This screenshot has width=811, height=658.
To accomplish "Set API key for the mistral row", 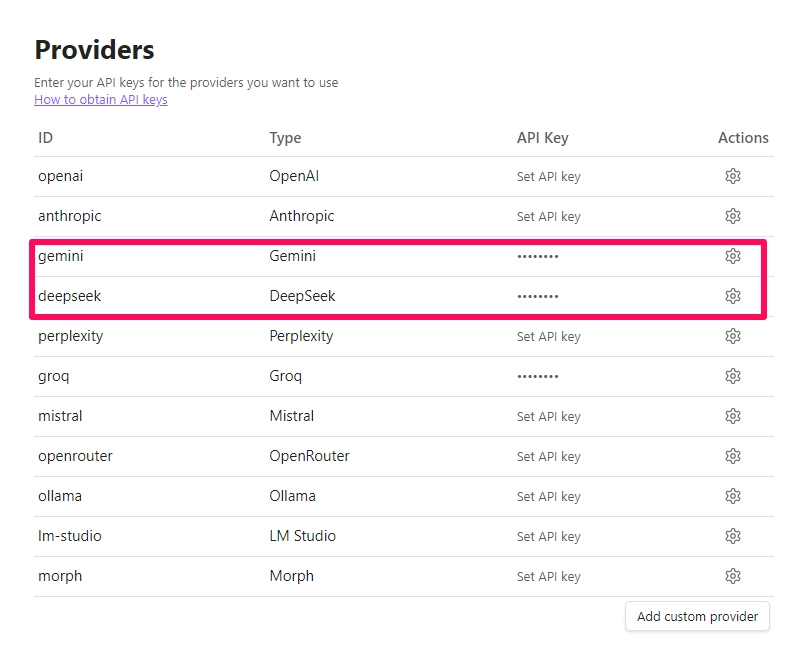I will (549, 416).
